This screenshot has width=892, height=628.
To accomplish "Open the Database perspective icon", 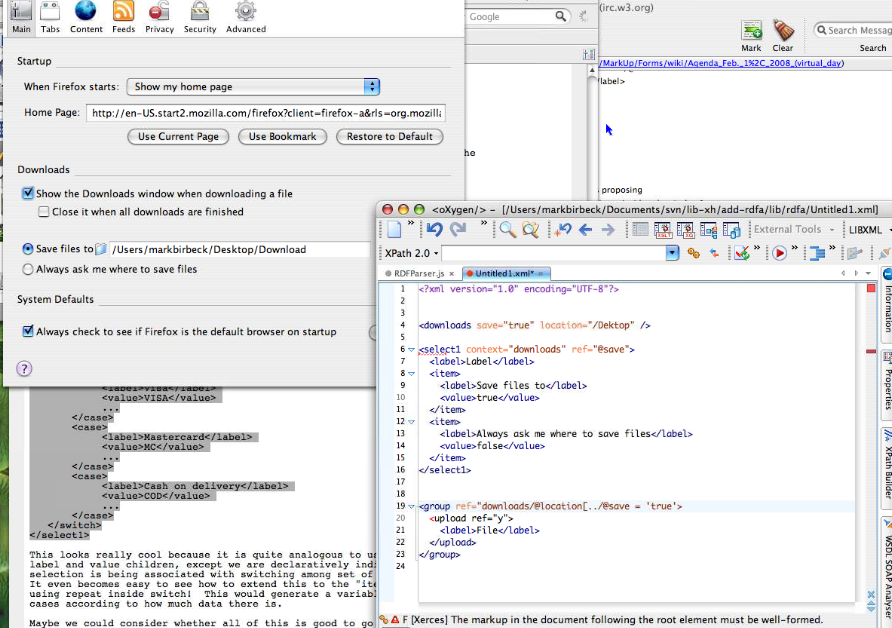I will (732, 229).
